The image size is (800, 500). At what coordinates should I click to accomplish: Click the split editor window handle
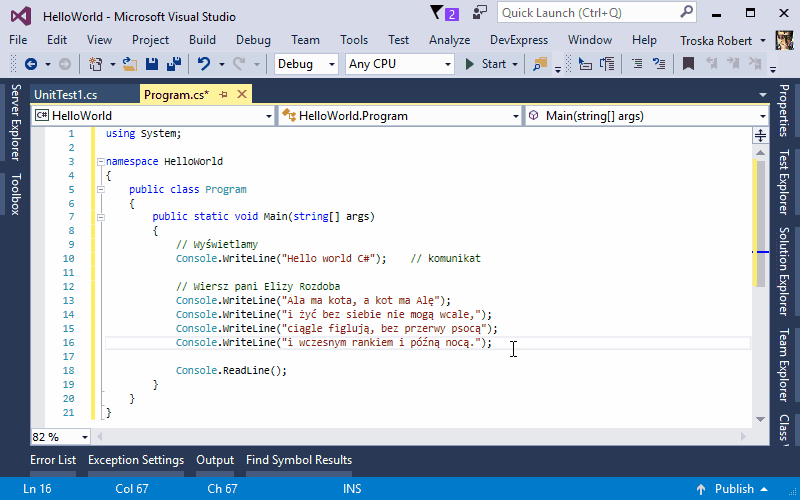[x=760, y=135]
